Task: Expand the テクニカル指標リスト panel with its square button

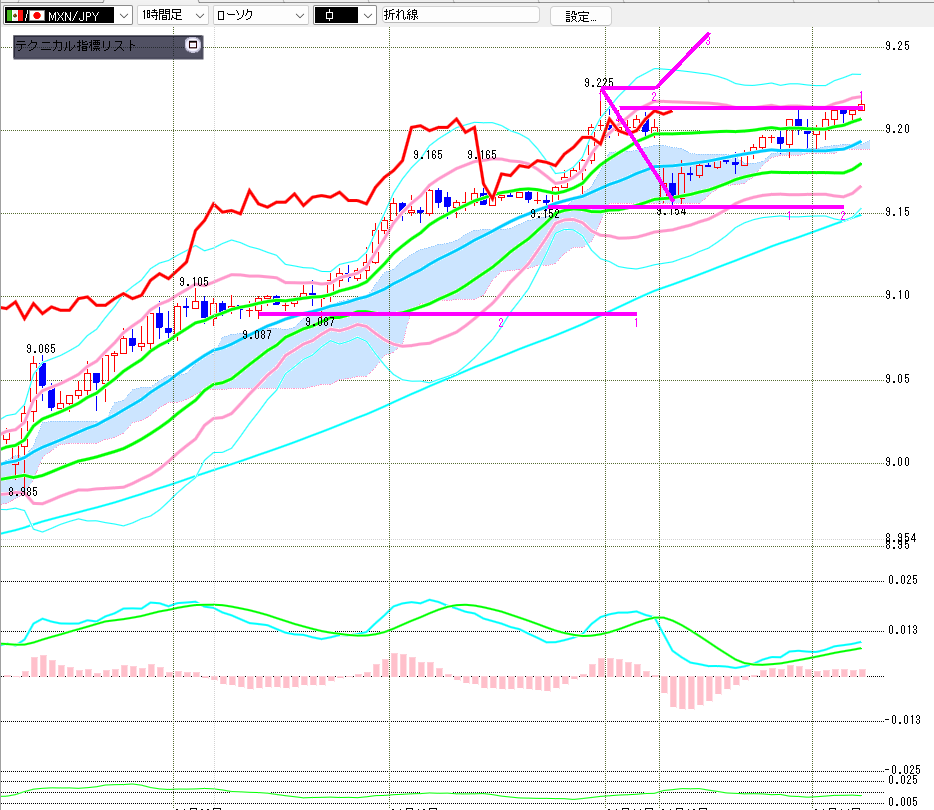Action: tap(193, 45)
